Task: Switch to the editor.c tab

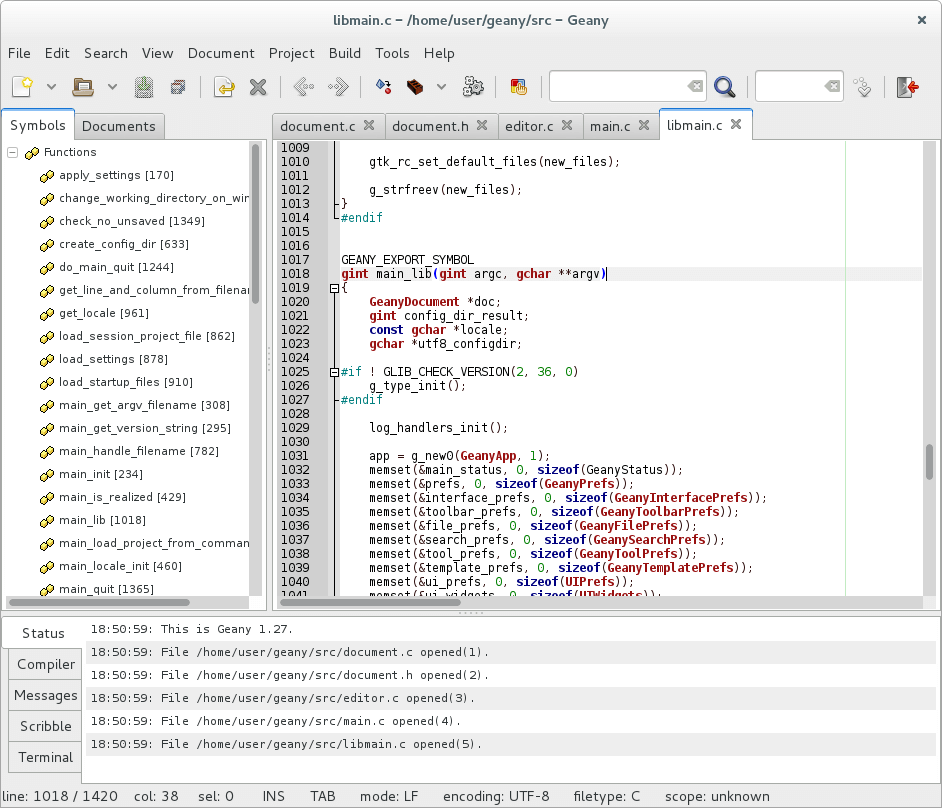Action: tap(530, 126)
